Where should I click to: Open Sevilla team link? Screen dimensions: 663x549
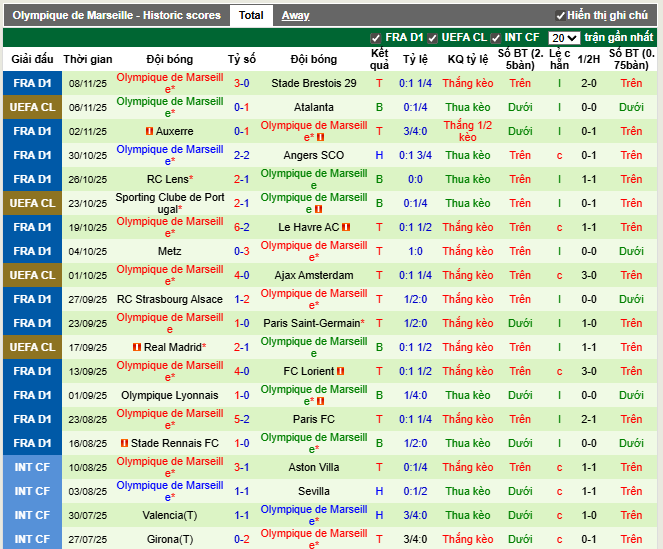pos(314,491)
